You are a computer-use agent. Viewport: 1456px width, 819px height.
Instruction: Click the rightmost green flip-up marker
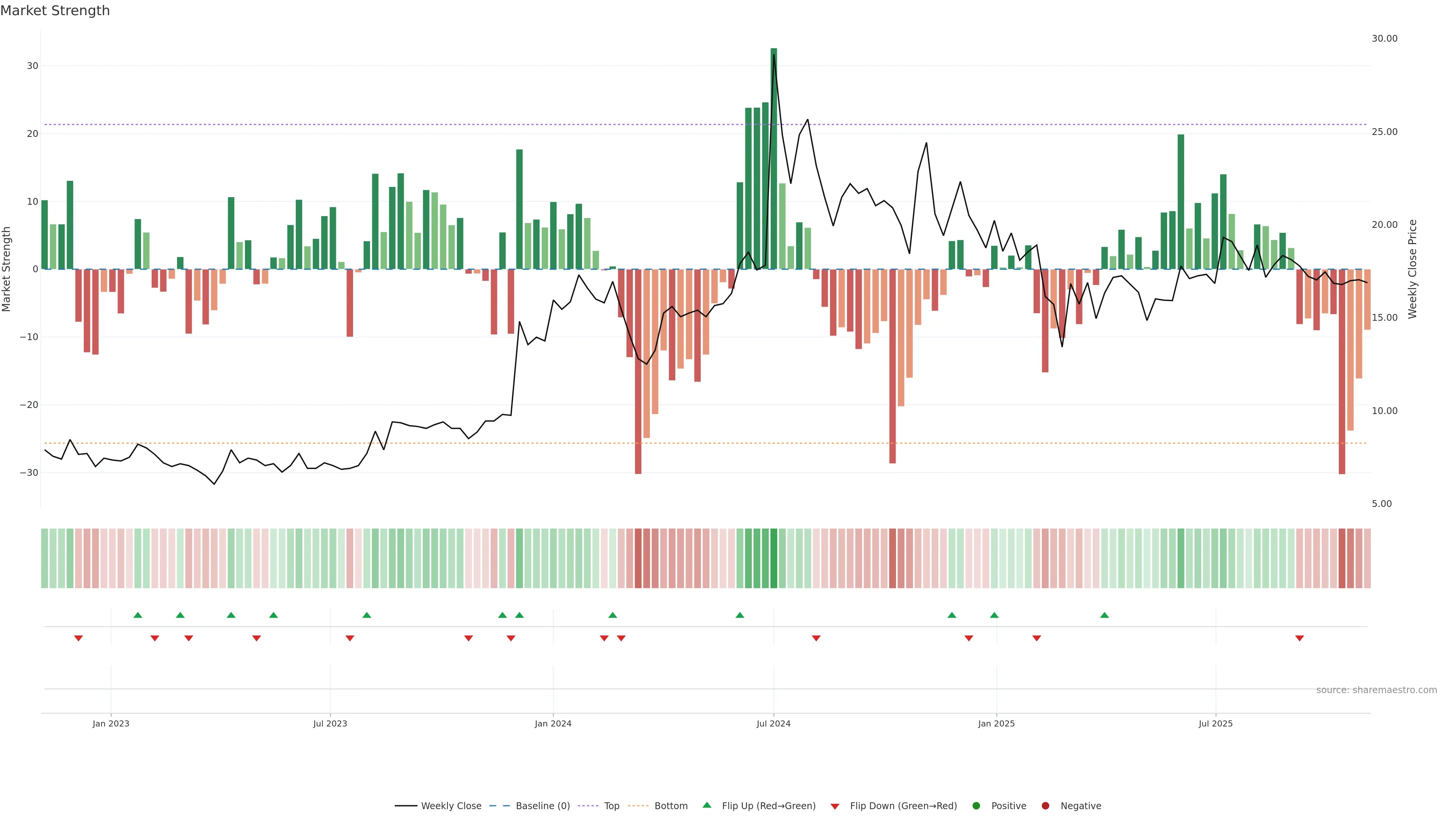point(1105,615)
